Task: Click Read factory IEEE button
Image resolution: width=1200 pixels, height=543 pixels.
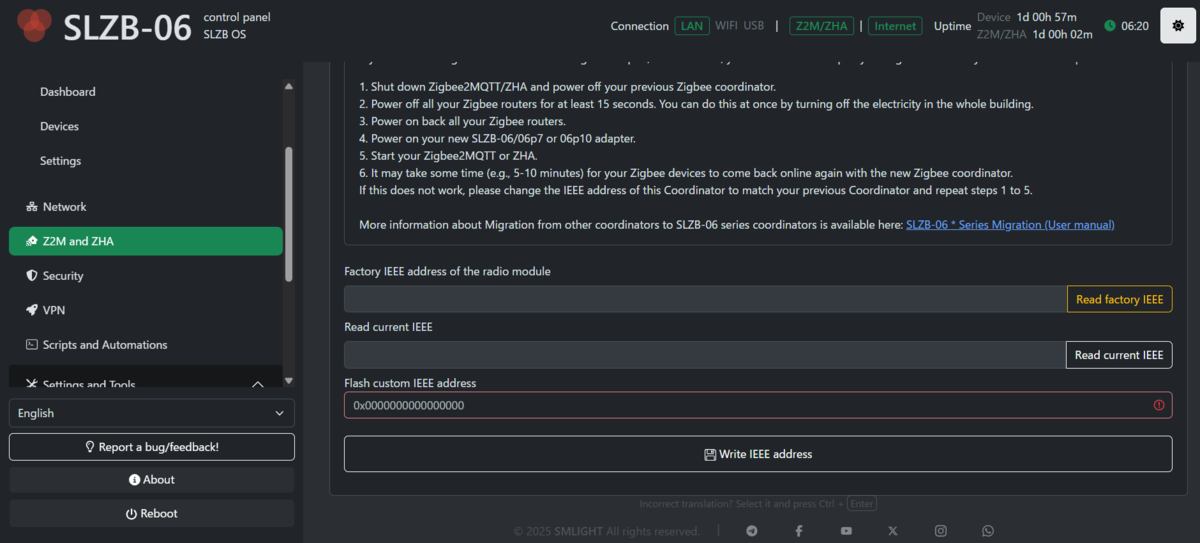Action: pyautogui.click(x=1120, y=299)
